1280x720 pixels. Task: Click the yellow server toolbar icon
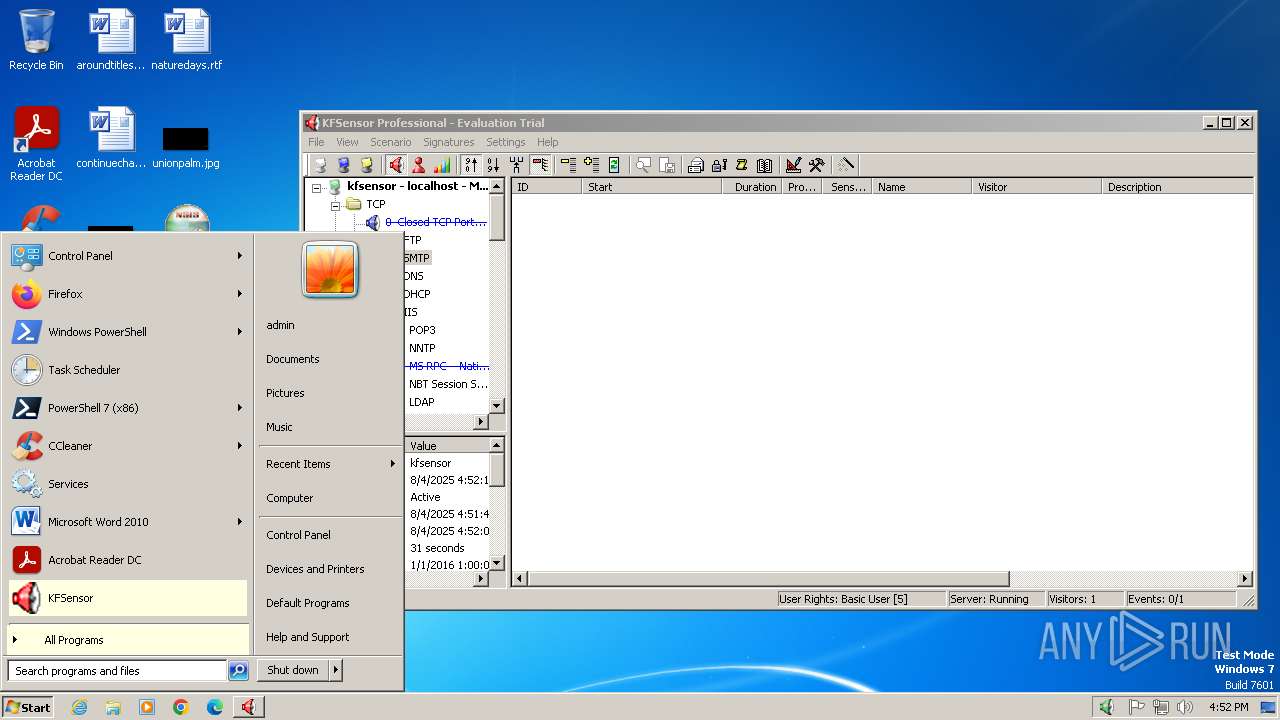[x=367, y=165]
